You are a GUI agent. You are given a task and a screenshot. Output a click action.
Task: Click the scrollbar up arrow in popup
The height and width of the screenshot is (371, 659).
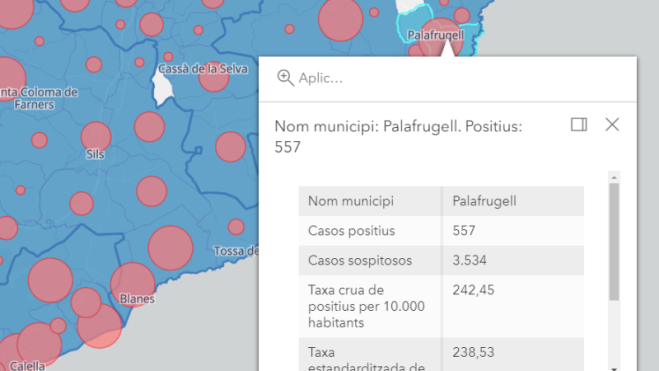coord(614,177)
